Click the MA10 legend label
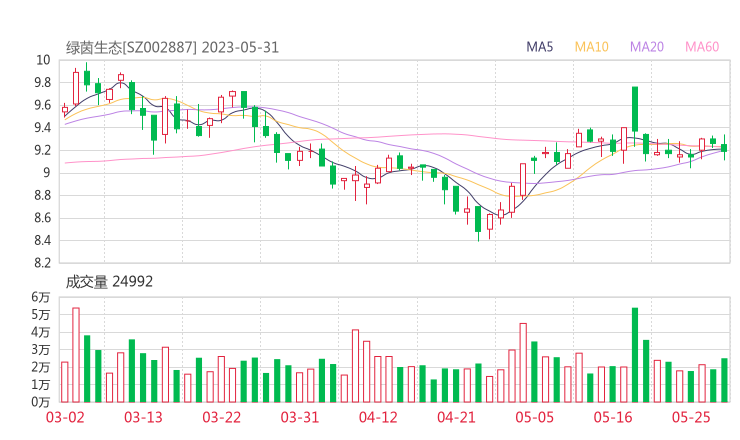This screenshot has height=440, width=740. point(591,47)
